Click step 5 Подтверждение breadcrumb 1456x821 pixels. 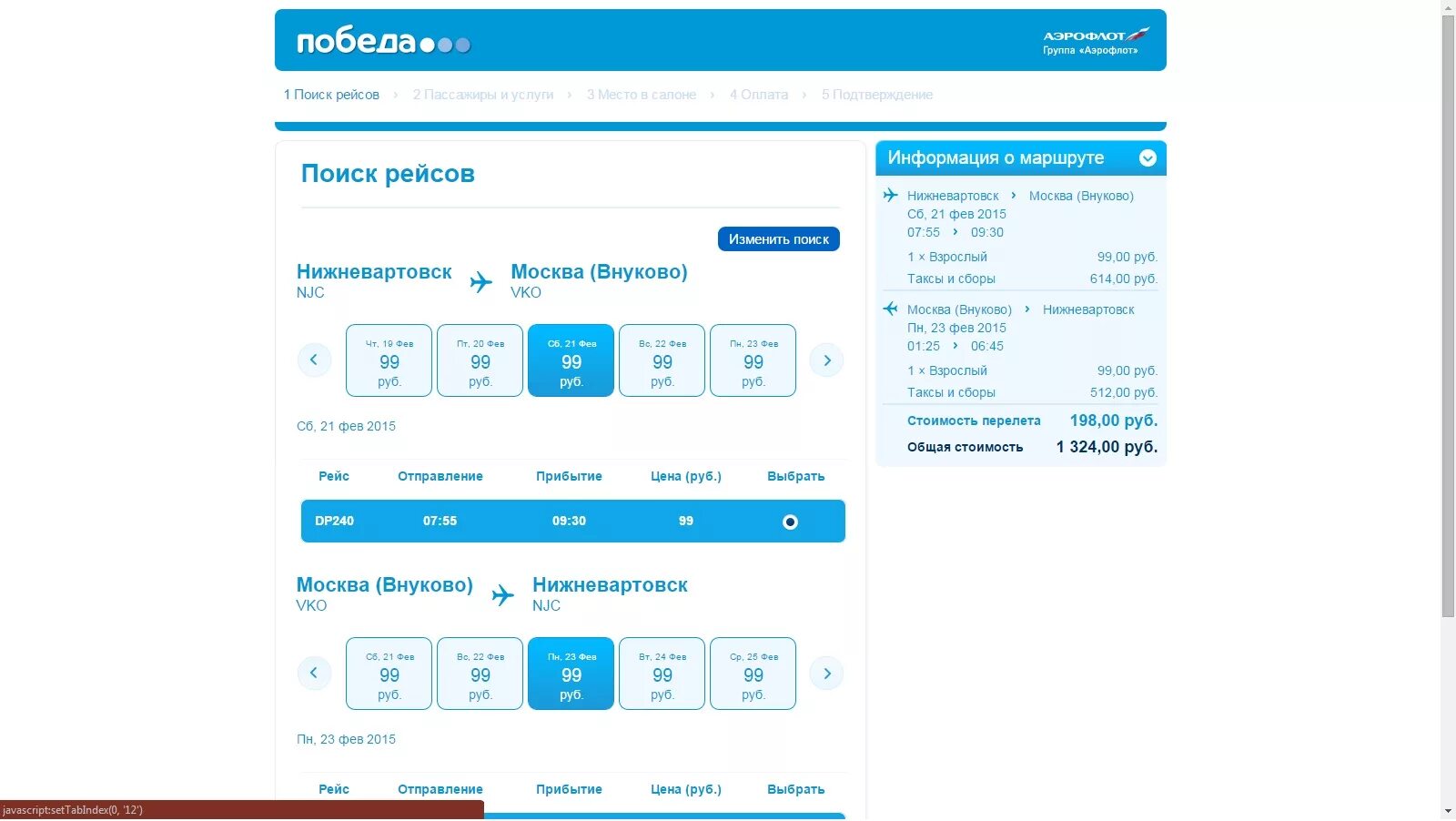point(877,95)
